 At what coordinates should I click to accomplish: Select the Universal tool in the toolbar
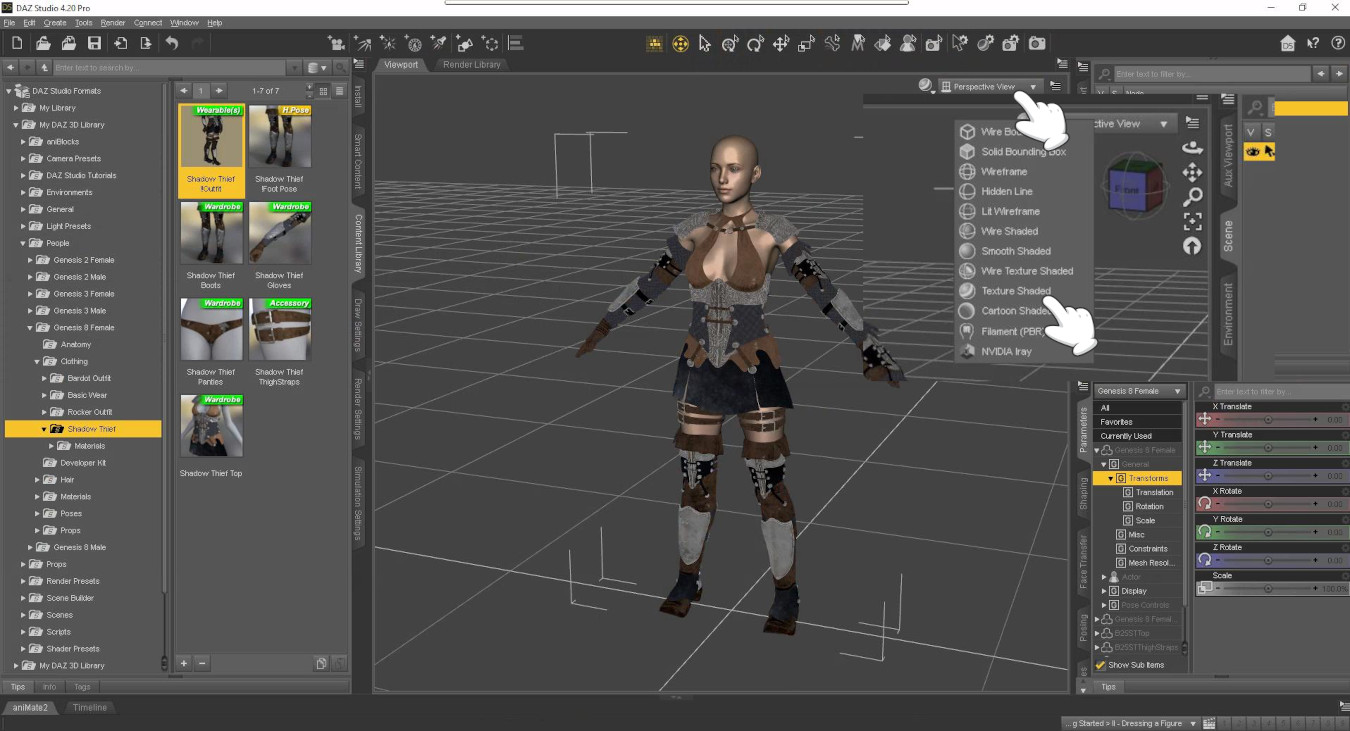[730, 44]
